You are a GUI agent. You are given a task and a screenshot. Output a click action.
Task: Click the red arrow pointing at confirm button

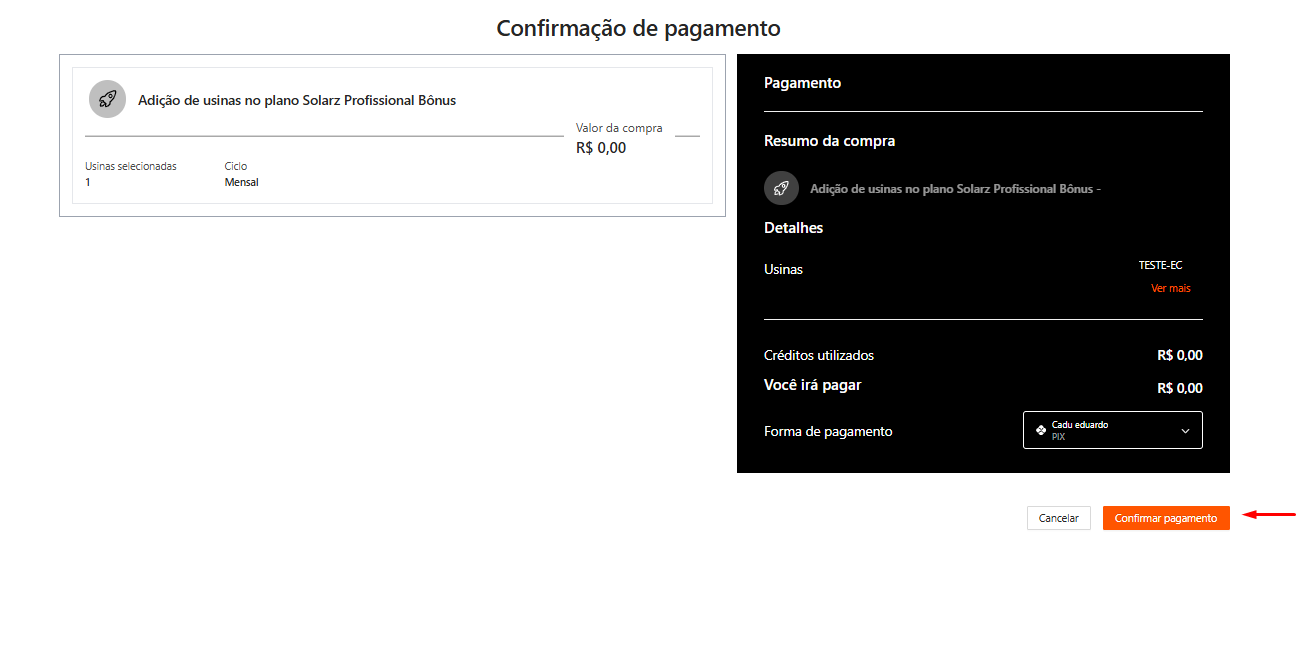click(x=1268, y=515)
